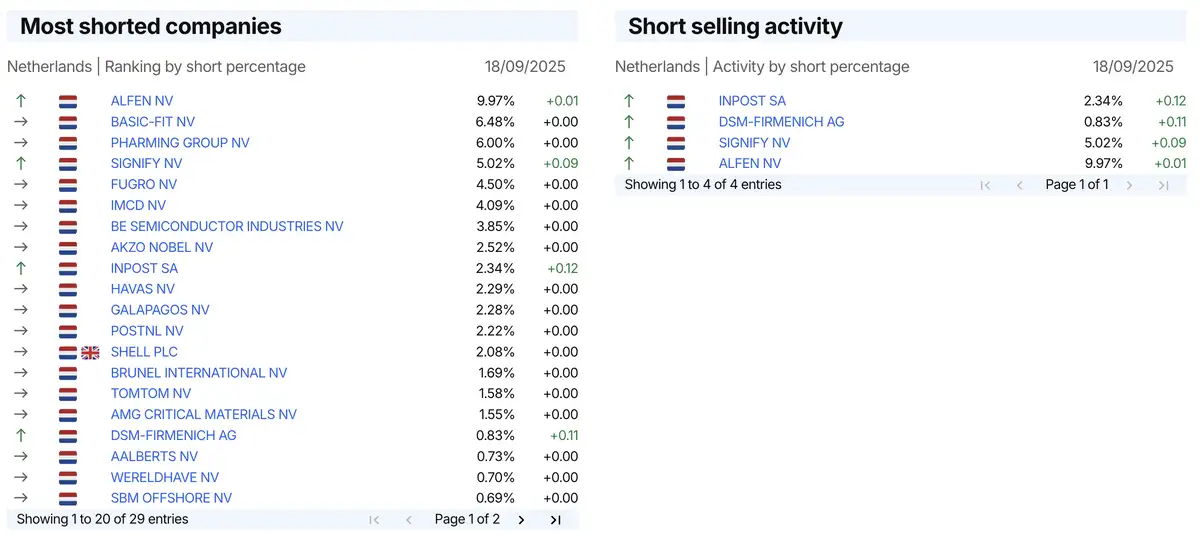
Task: Open the IMCD NV company link
Action: point(138,206)
